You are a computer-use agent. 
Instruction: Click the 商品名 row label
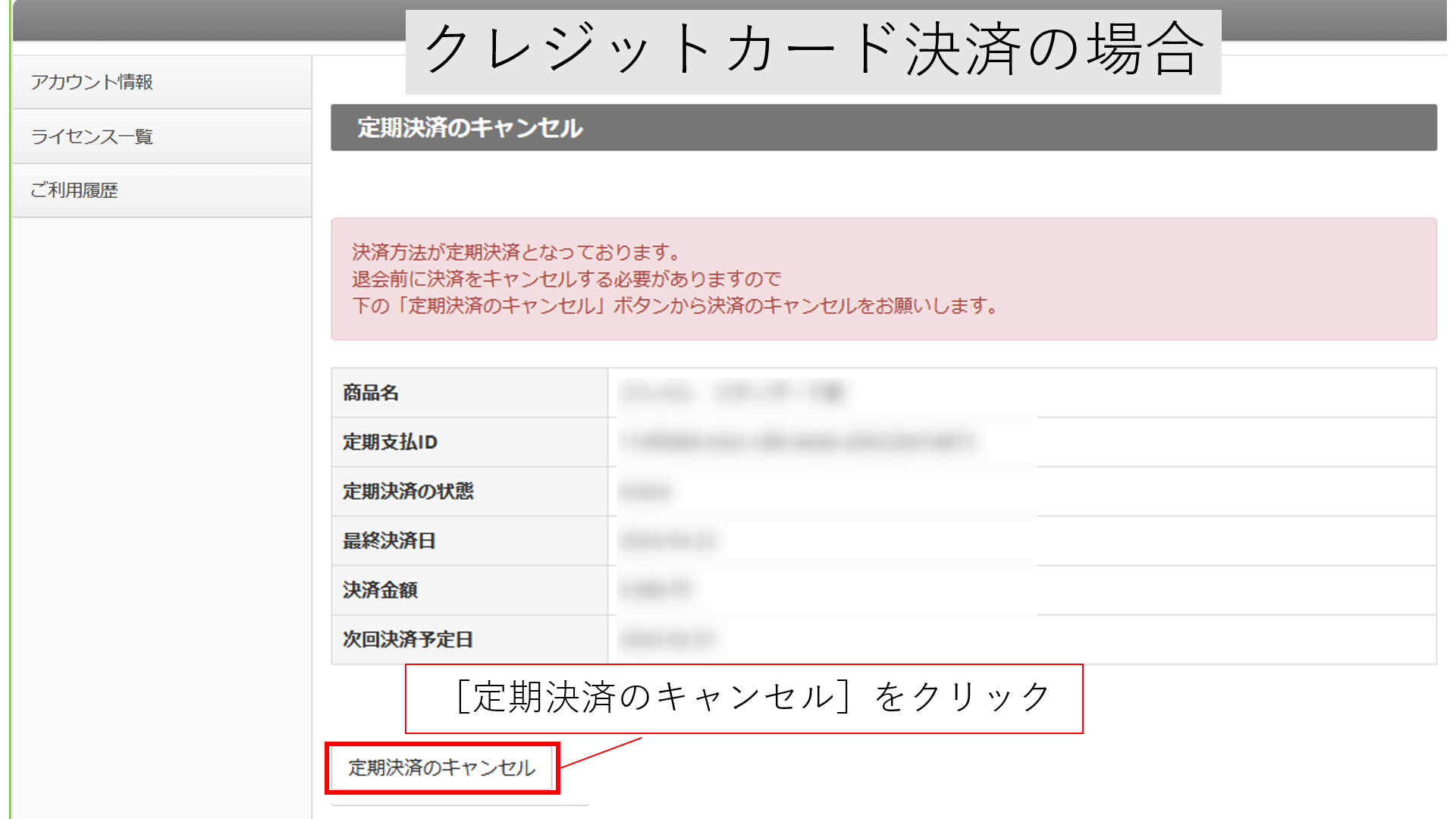(x=371, y=393)
